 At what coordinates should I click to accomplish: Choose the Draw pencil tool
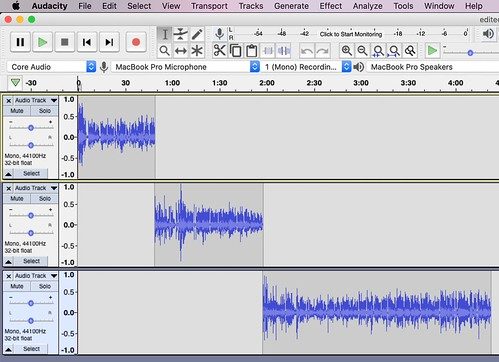pos(197,34)
